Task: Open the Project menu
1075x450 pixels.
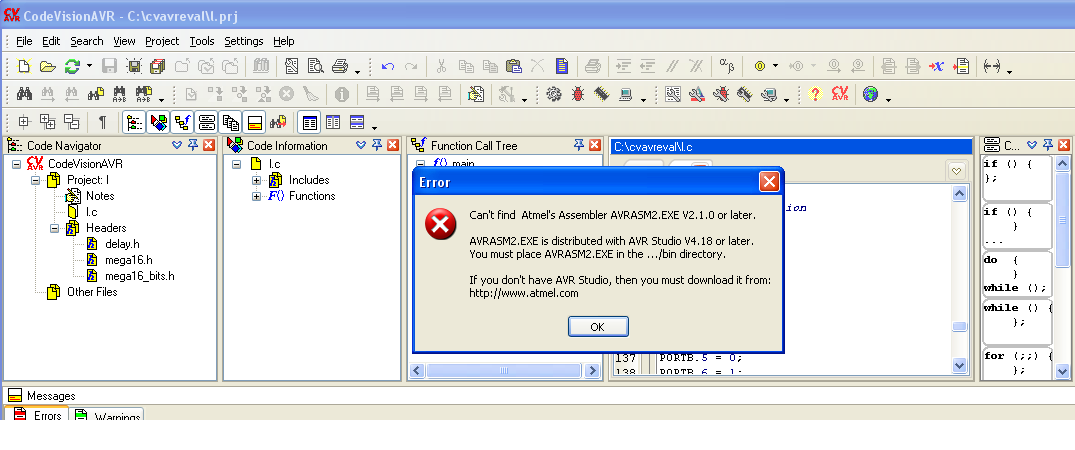Action: (162, 41)
